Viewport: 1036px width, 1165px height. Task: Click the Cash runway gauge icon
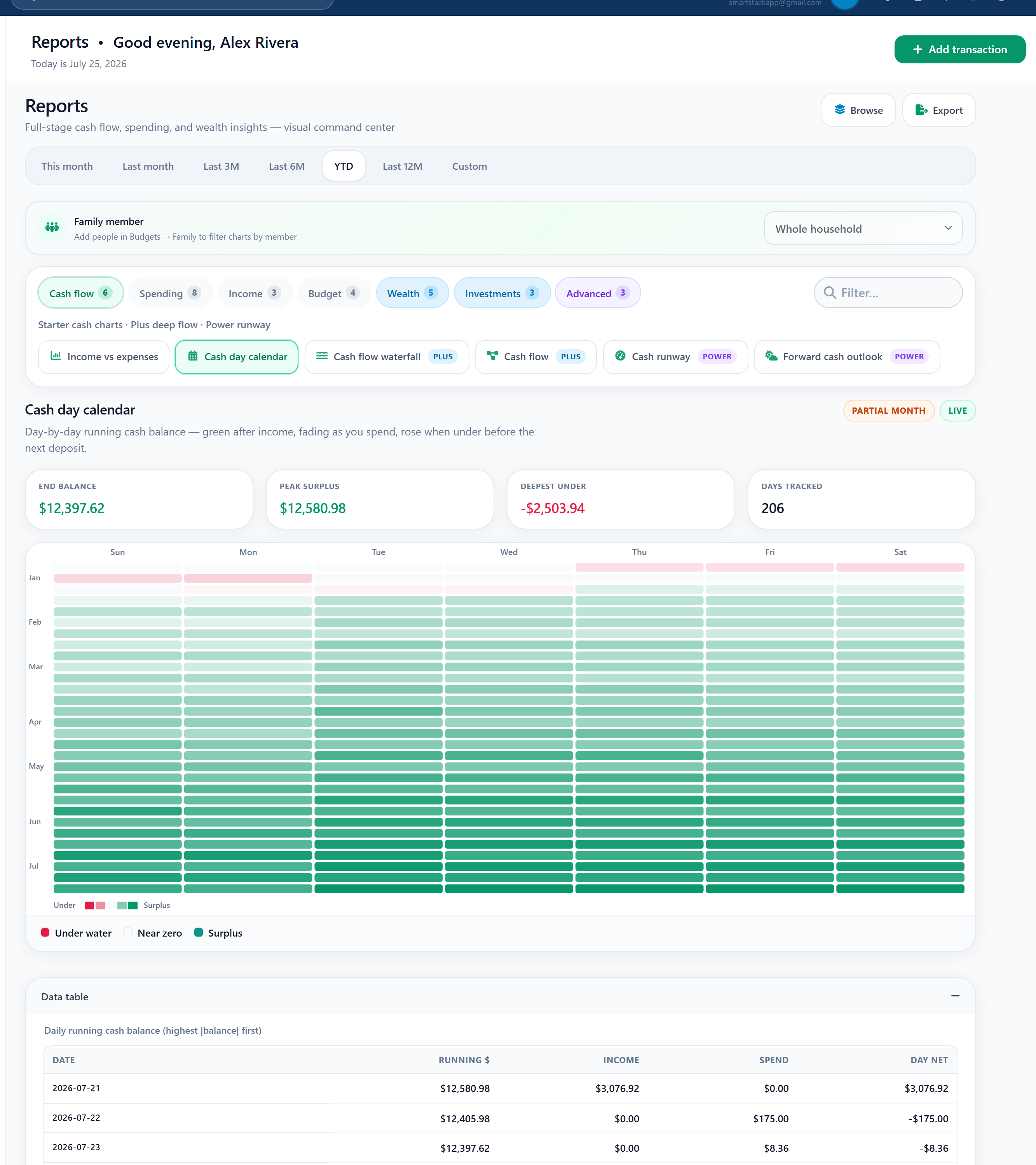[620, 356]
